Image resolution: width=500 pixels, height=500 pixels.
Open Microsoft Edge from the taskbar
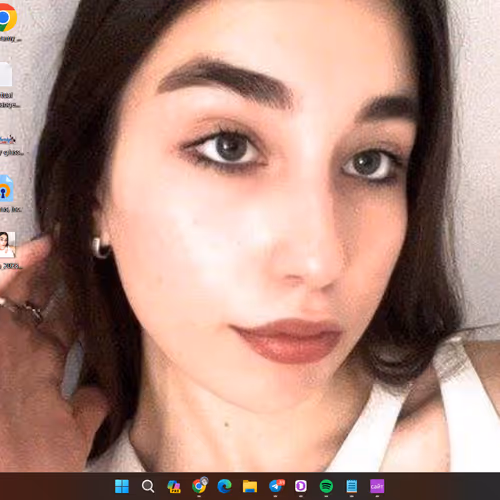[x=224, y=486]
